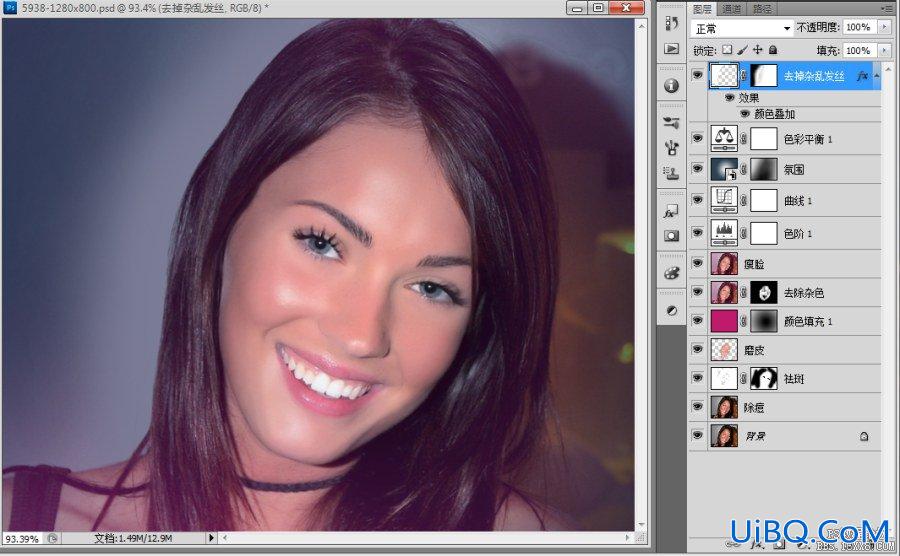The height and width of the screenshot is (556, 900).
Task: Select the 氛围 layer name
Action: coord(794,170)
